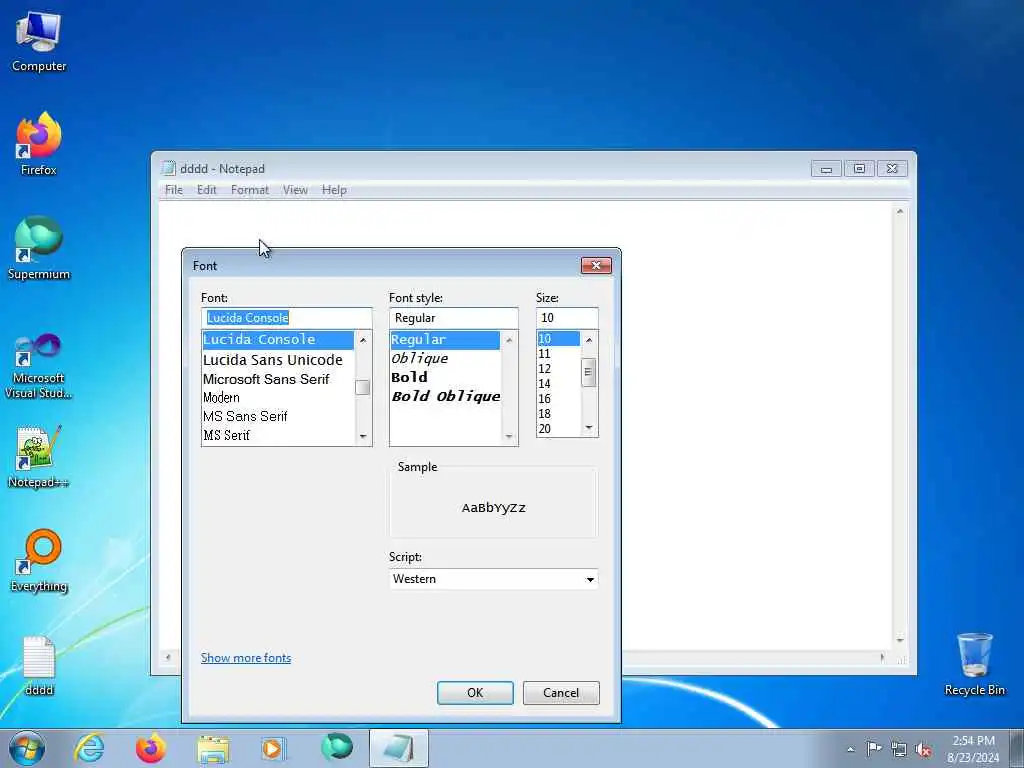This screenshot has height=768, width=1024.
Task: Launch Internet Explorer from taskbar
Action: (89, 748)
